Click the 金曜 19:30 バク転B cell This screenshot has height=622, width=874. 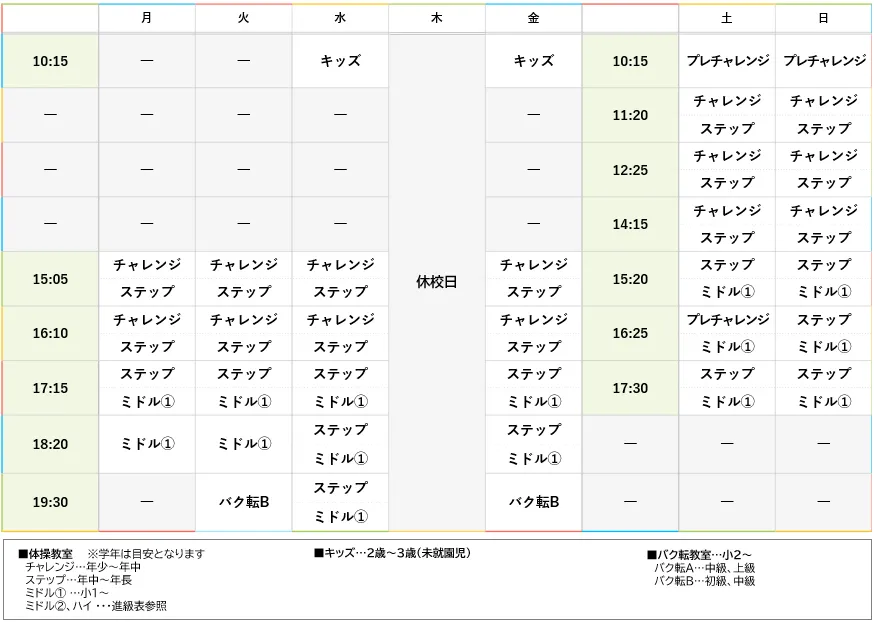(x=533, y=501)
